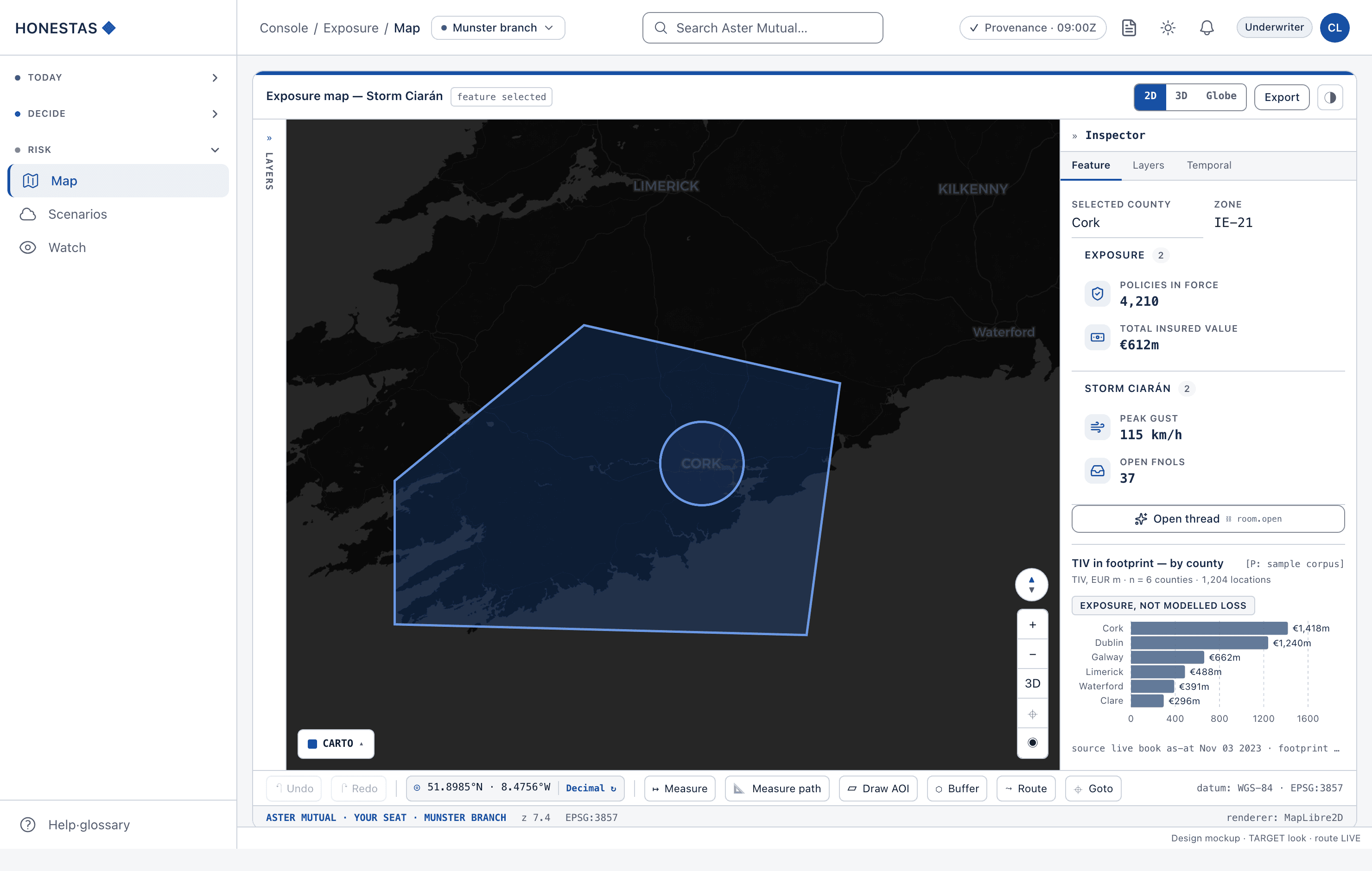Toggle the map 3D pitch button
This screenshot has height=871, width=1372.
pos(1032,683)
